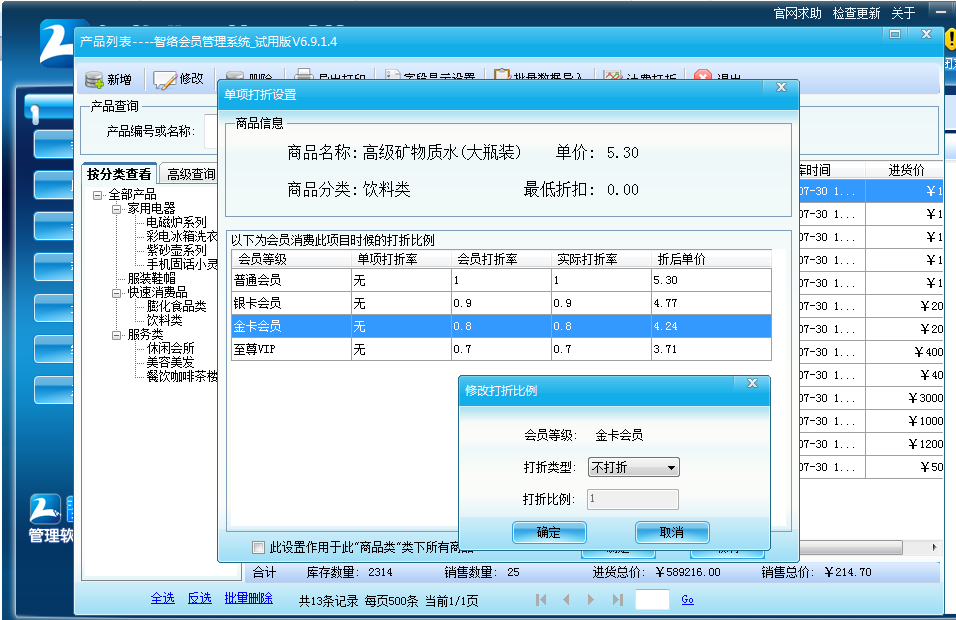Collapse the 家用电器 tree node

116,209
